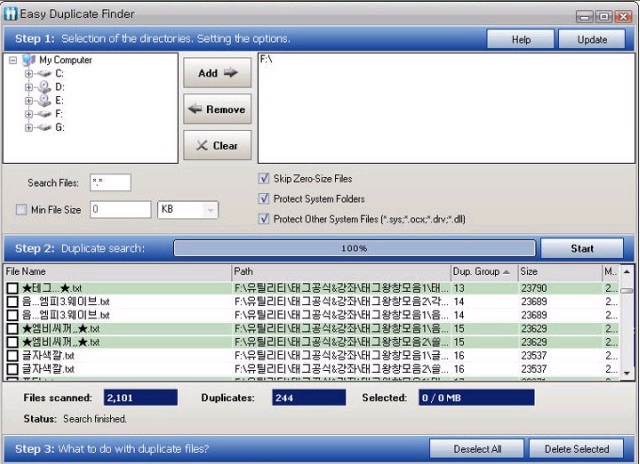Expand the G: drive node
The image size is (640, 464).
tap(29, 128)
